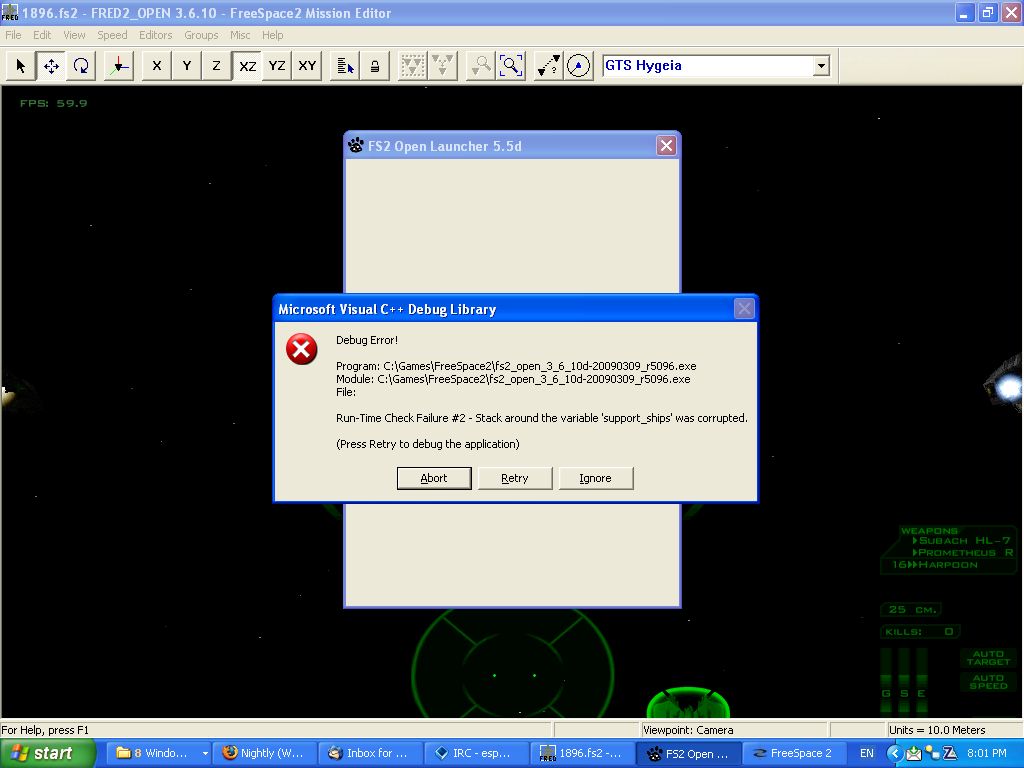This screenshot has width=1024, height=768.
Task: Expand the grouped Windows Explorer taskbar button
Action: [160, 753]
